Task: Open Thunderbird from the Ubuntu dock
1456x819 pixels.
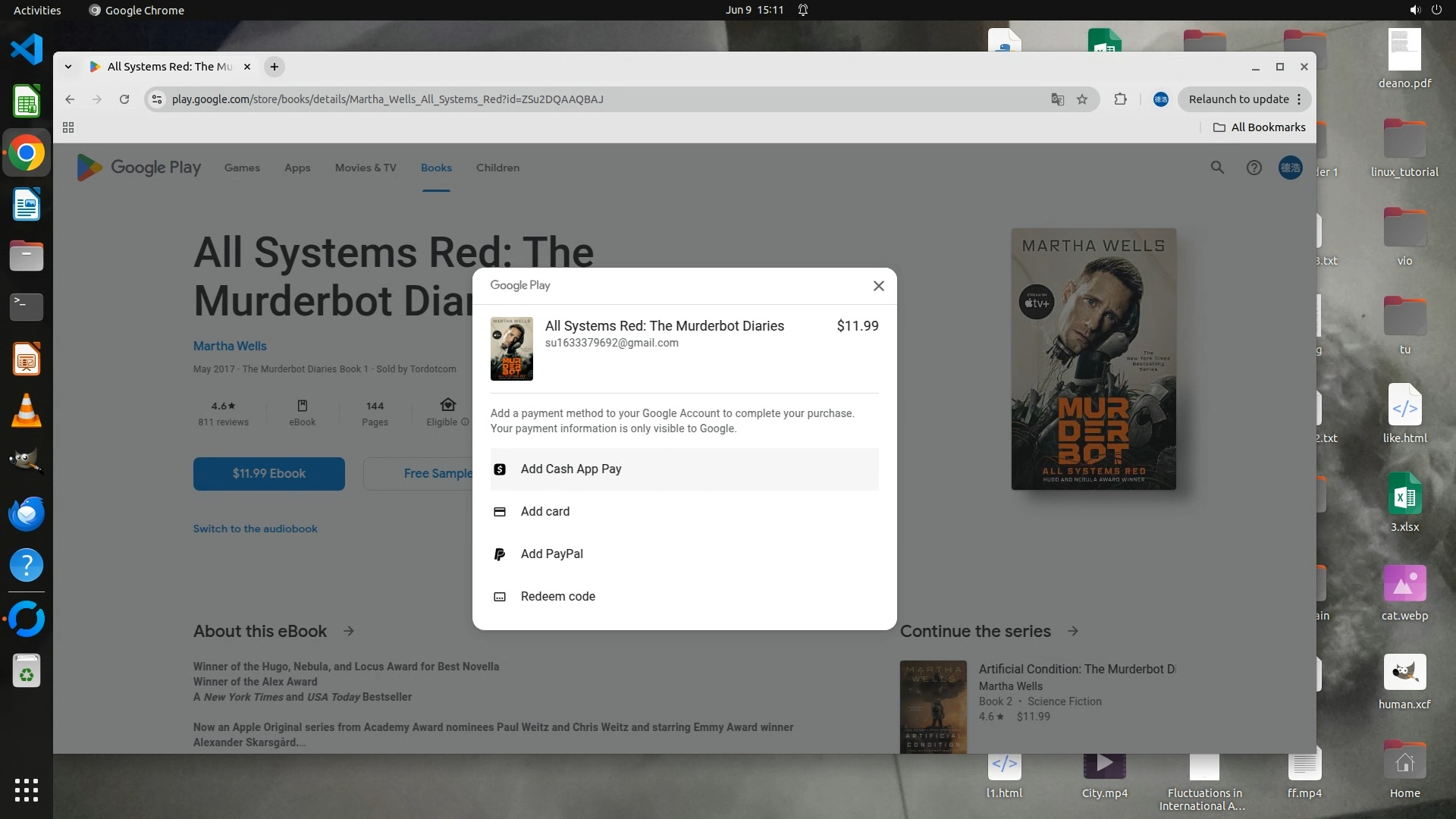Action: (x=27, y=513)
